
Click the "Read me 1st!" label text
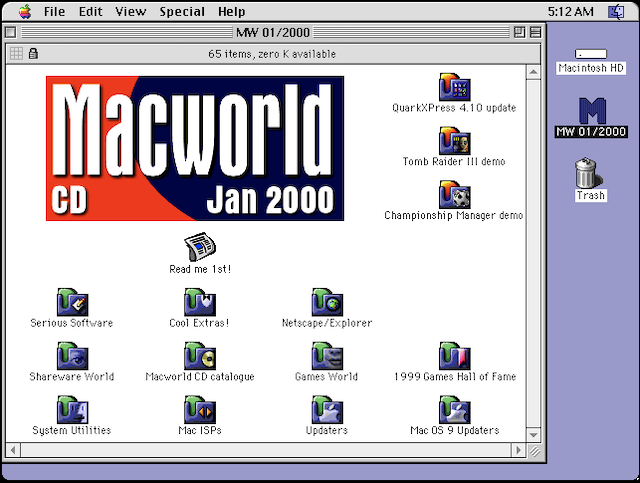(x=200, y=269)
